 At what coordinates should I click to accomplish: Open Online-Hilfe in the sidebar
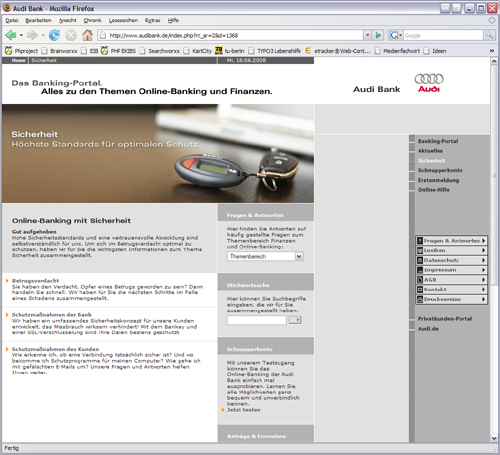click(434, 190)
